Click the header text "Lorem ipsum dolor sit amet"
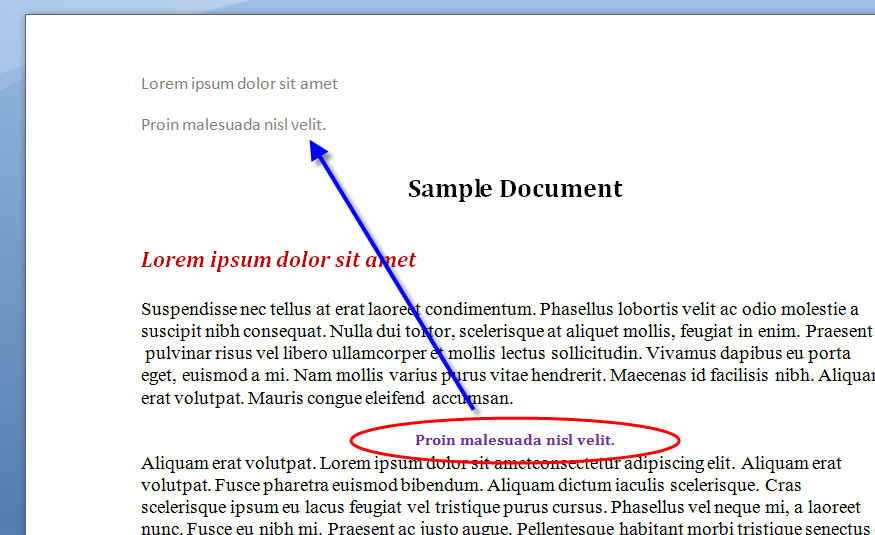The image size is (875, 535). pyautogui.click(x=239, y=84)
